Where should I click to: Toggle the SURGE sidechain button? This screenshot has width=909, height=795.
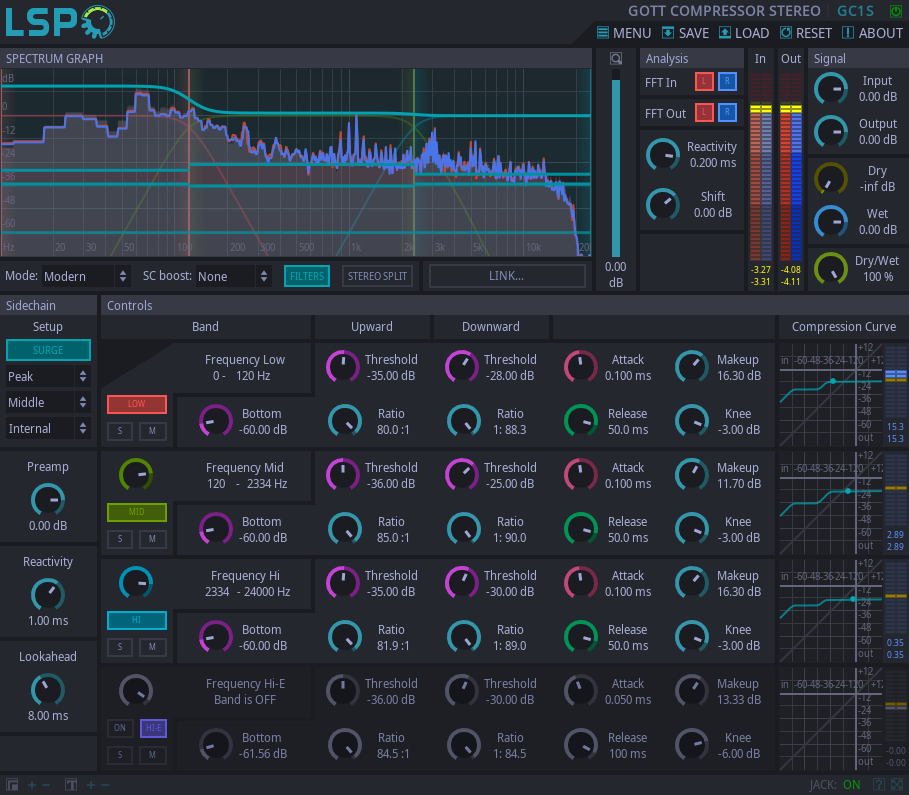click(48, 350)
